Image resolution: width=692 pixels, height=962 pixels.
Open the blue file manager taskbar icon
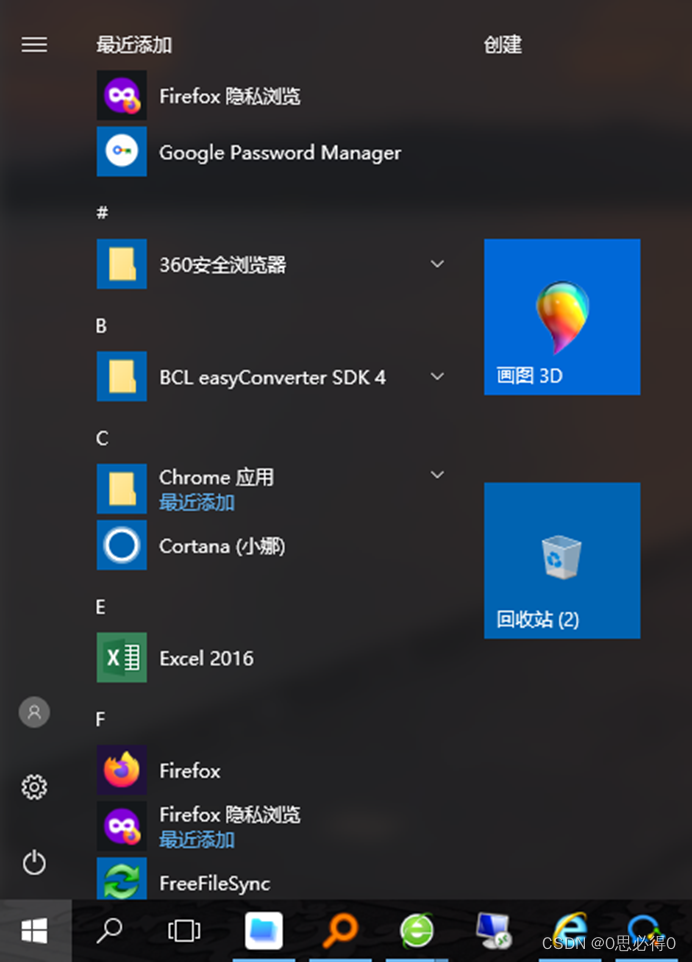pos(264,931)
